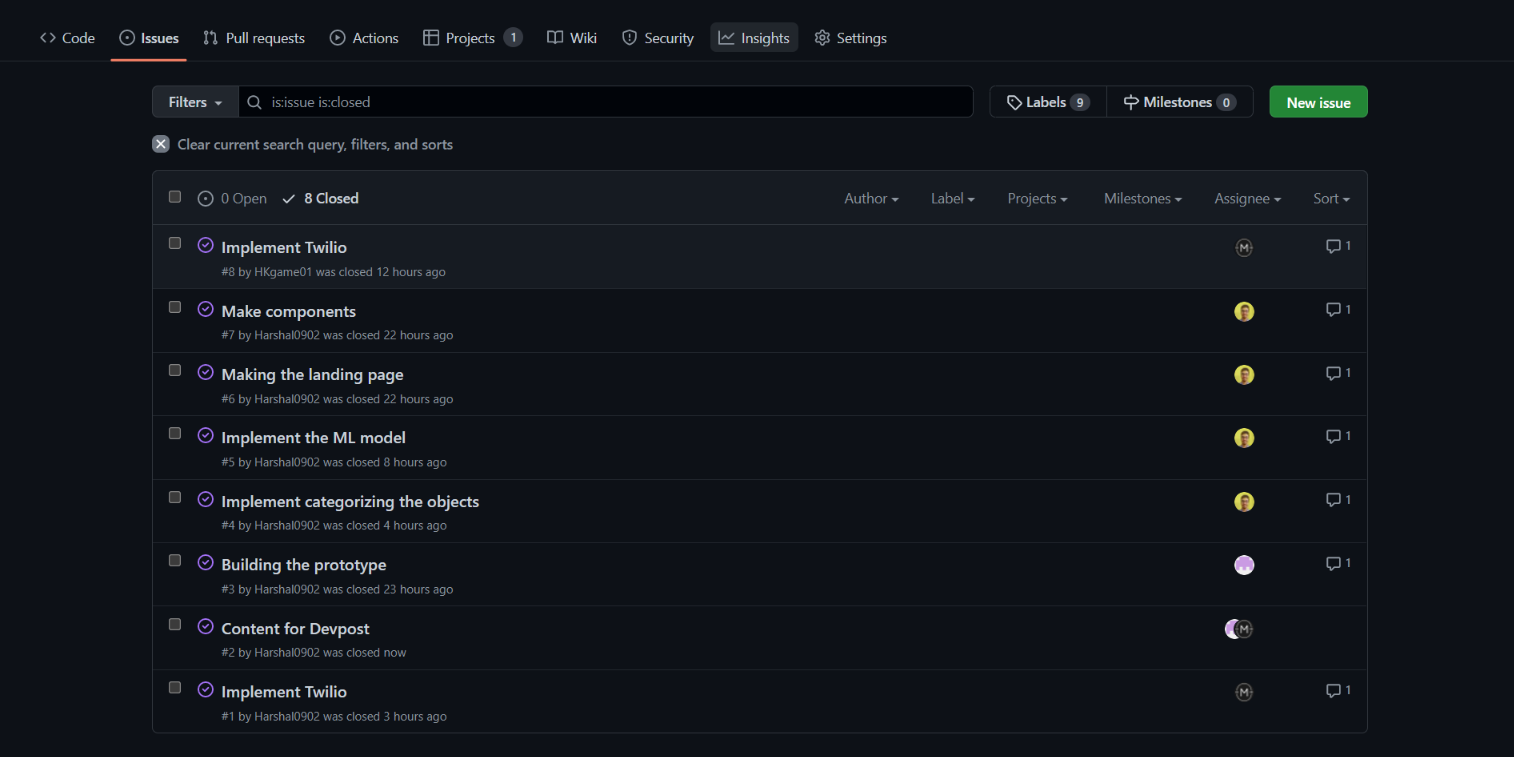The width and height of the screenshot is (1514, 757).
Task: Click assignee avatars on Content for Devpost
Action: click(1239, 629)
